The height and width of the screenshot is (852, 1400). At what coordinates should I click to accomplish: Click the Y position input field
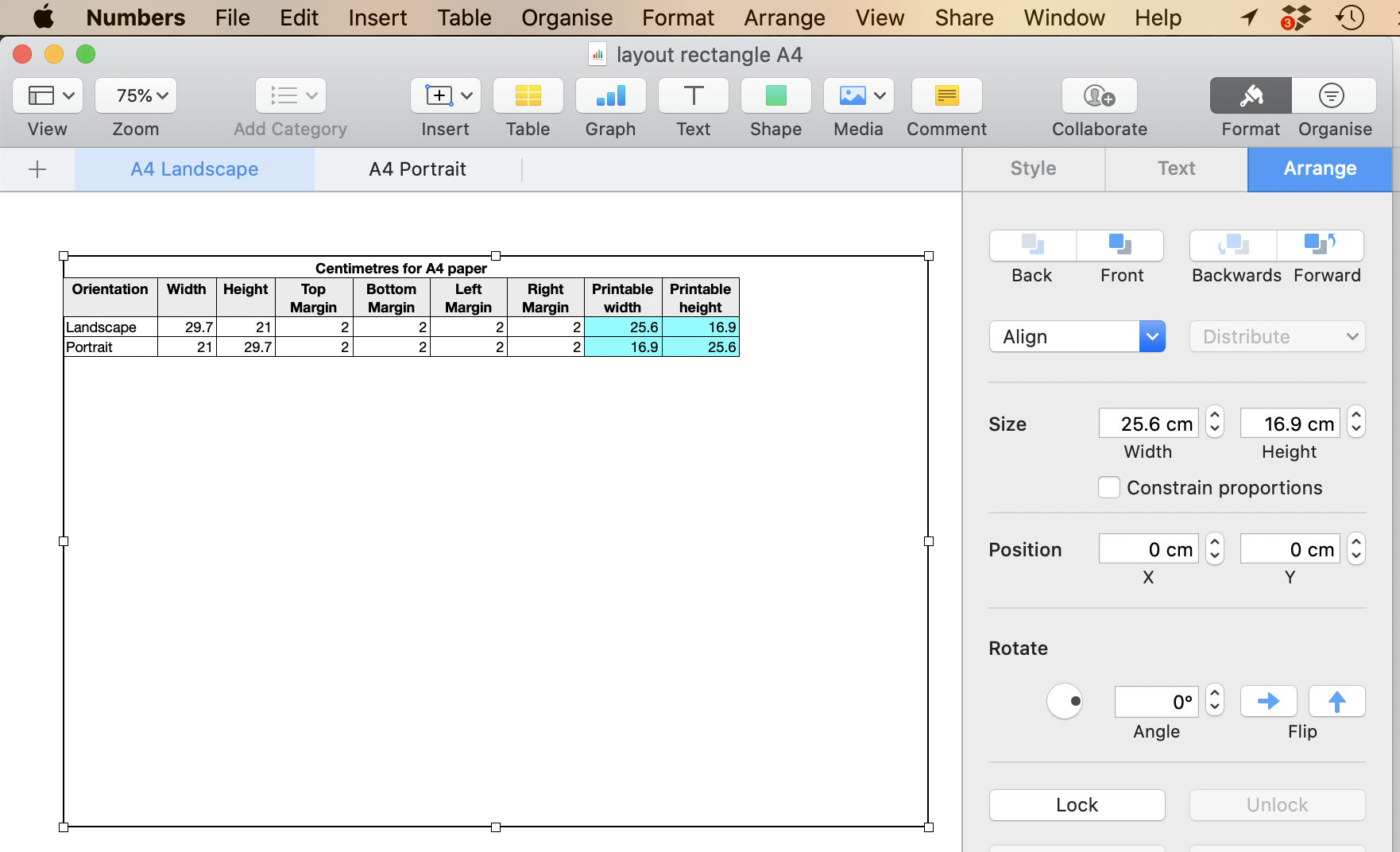pyautogui.click(x=1290, y=548)
